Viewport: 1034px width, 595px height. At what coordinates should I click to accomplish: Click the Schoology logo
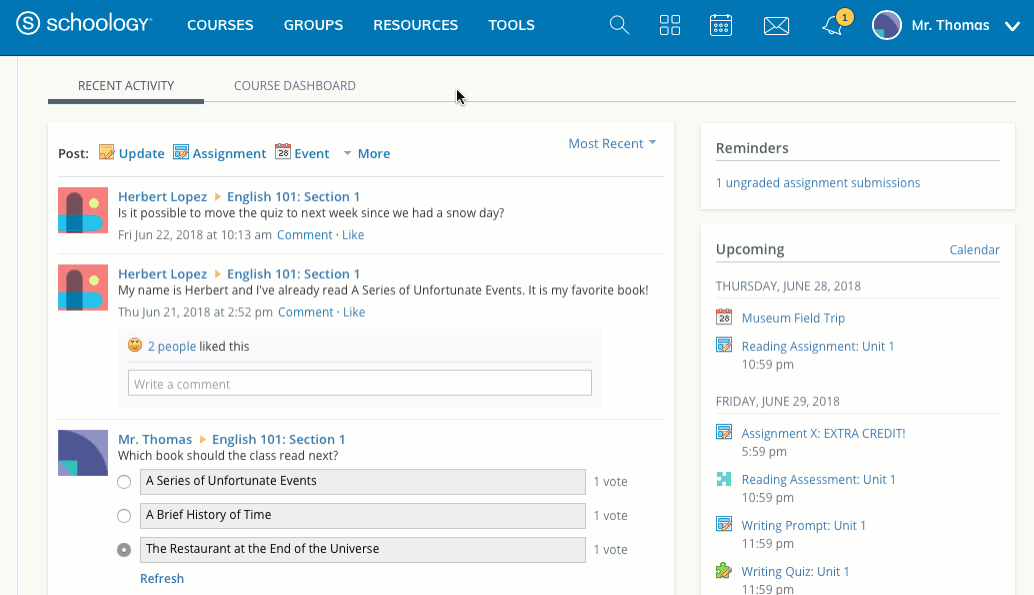tap(84, 25)
